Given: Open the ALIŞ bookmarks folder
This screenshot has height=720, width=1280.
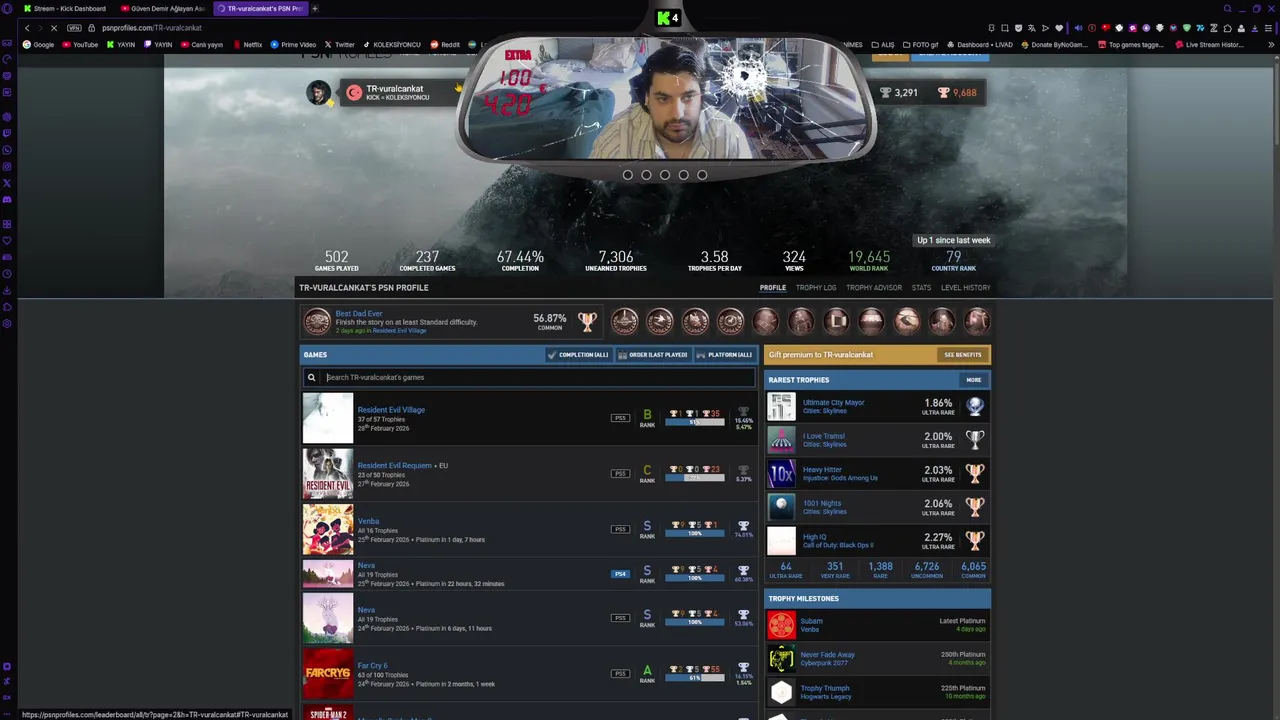Looking at the screenshot, I should [x=883, y=45].
